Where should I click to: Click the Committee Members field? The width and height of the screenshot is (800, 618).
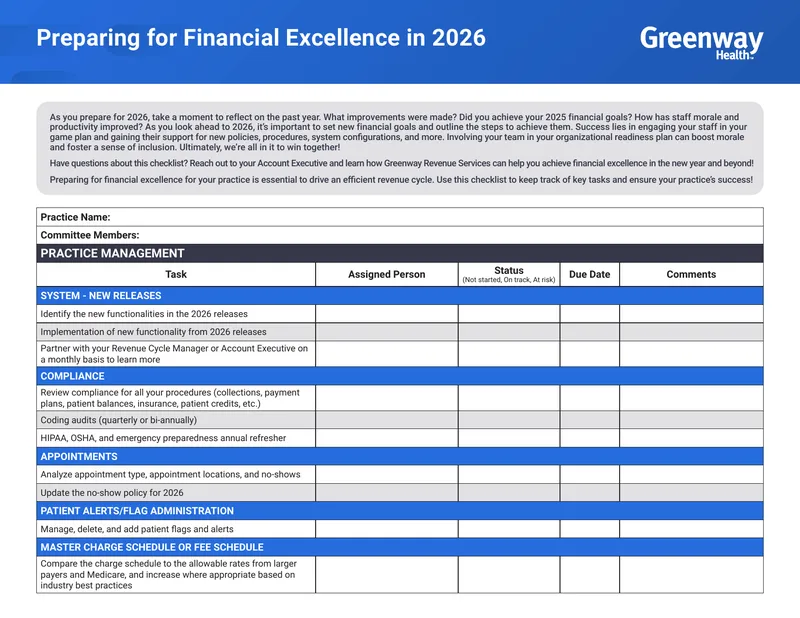[x=399, y=235]
